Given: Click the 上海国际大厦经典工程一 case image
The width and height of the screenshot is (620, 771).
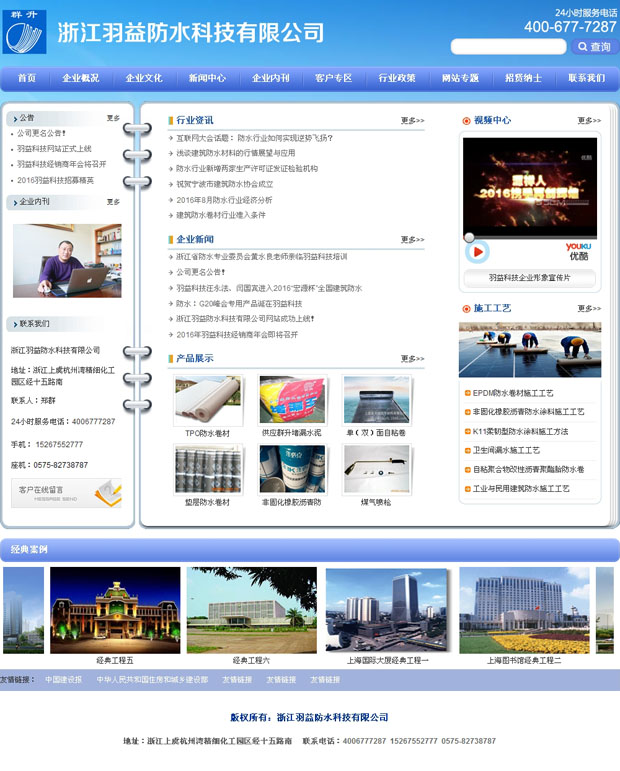Looking at the screenshot, I should [x=387, y=610].
